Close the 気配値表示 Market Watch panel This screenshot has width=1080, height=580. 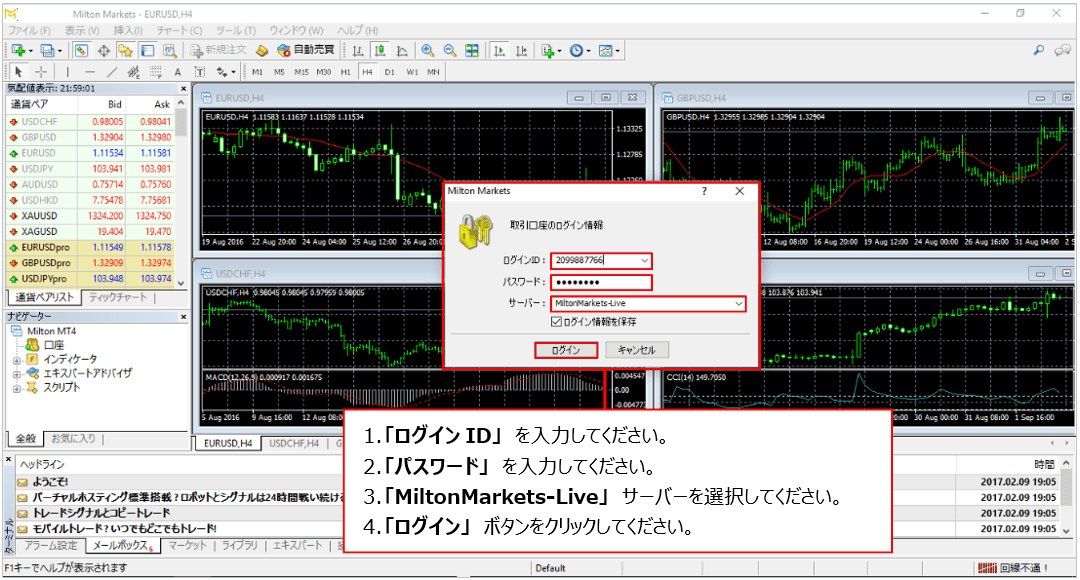183,88
